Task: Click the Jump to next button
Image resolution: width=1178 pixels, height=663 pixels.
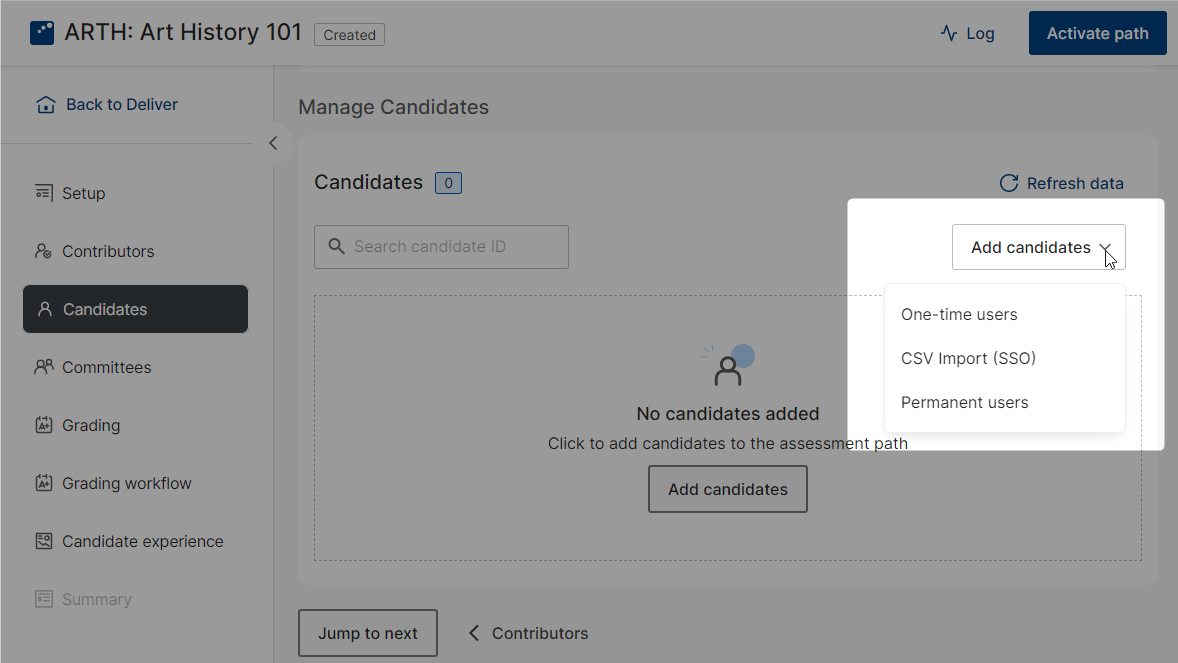Action: click(x=367, y=633)
